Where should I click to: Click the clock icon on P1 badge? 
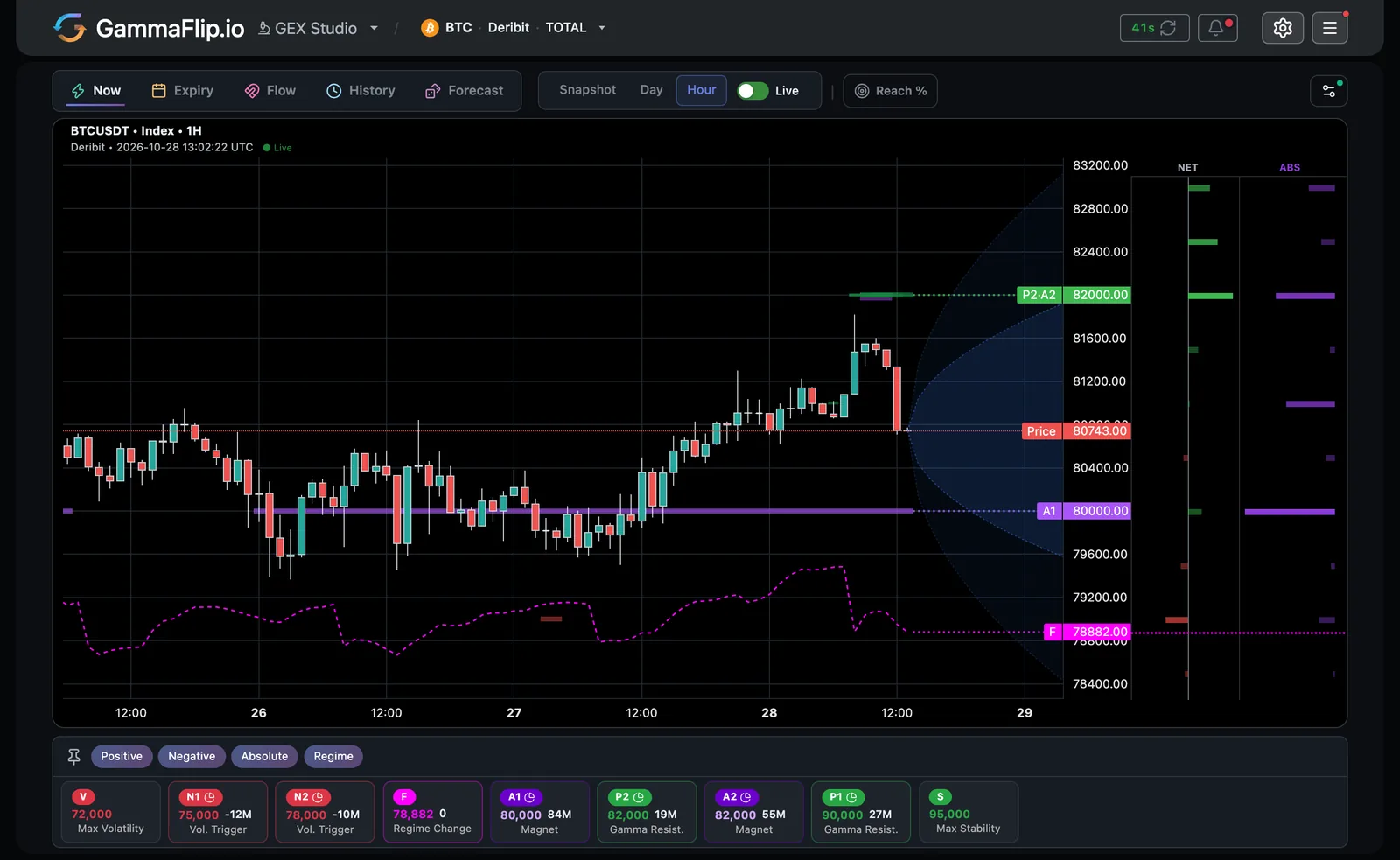[851, 797]
